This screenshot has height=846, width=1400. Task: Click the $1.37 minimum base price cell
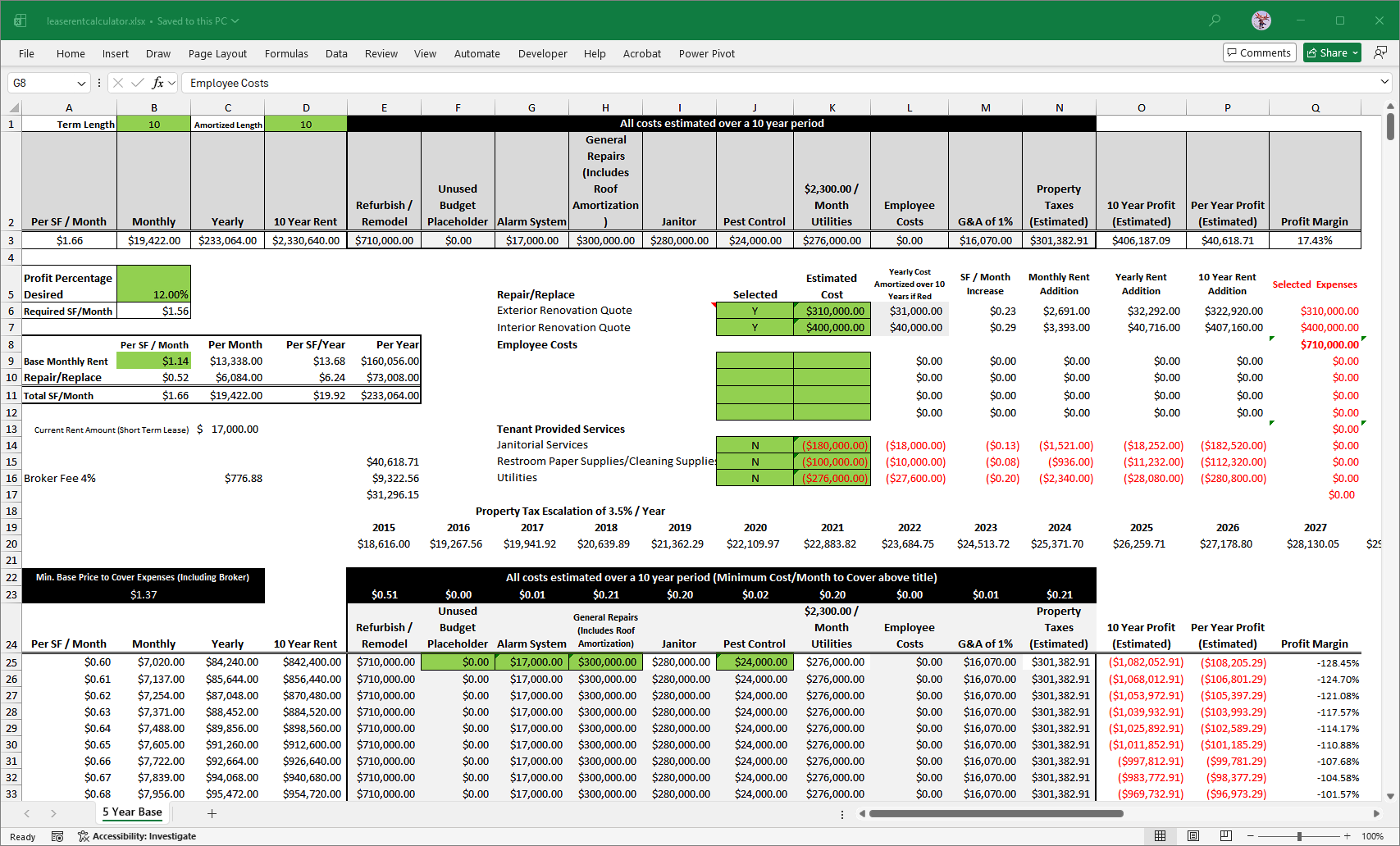tap(143, 594)
